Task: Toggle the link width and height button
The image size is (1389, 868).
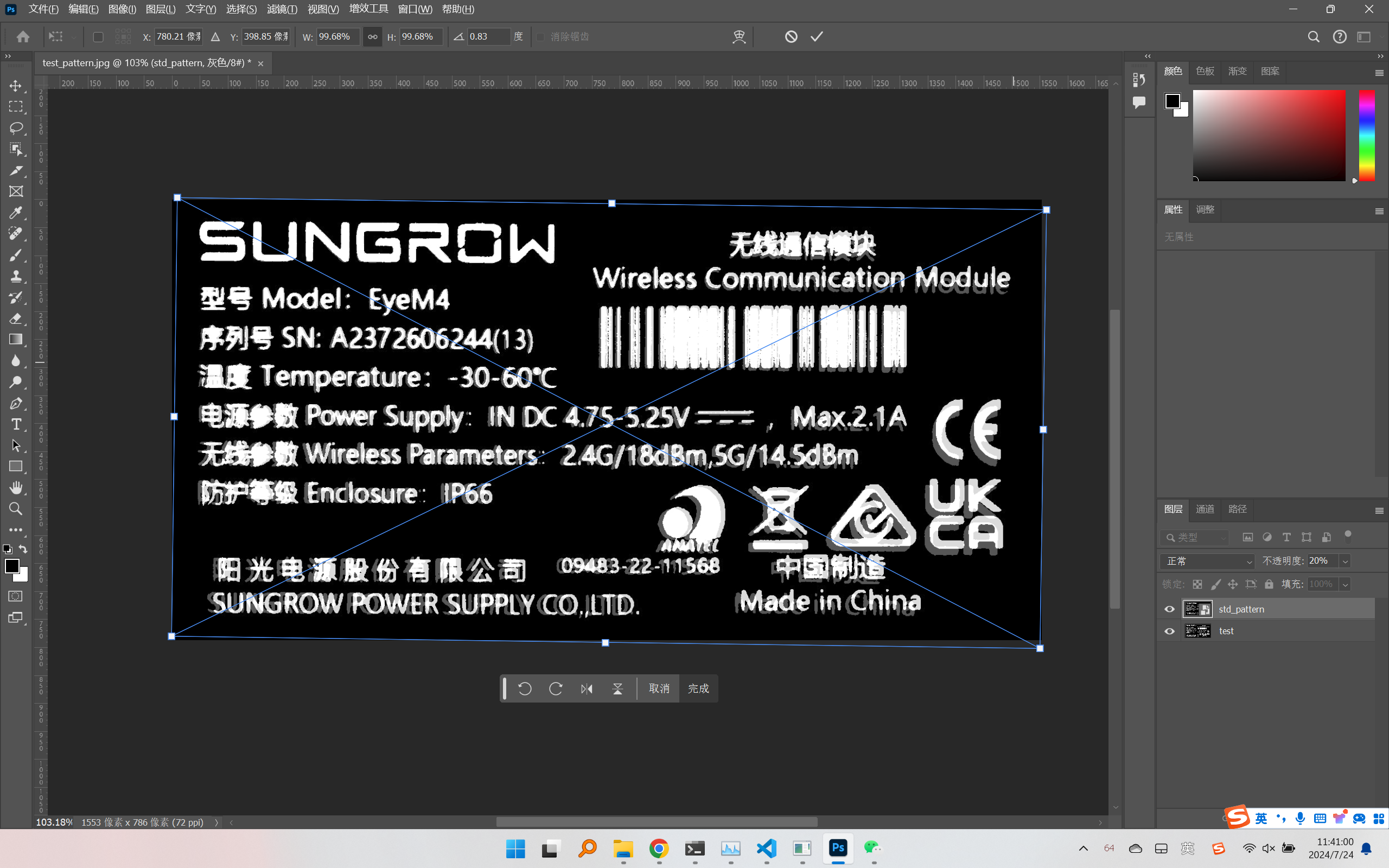Action: click(x=373, y=37)
